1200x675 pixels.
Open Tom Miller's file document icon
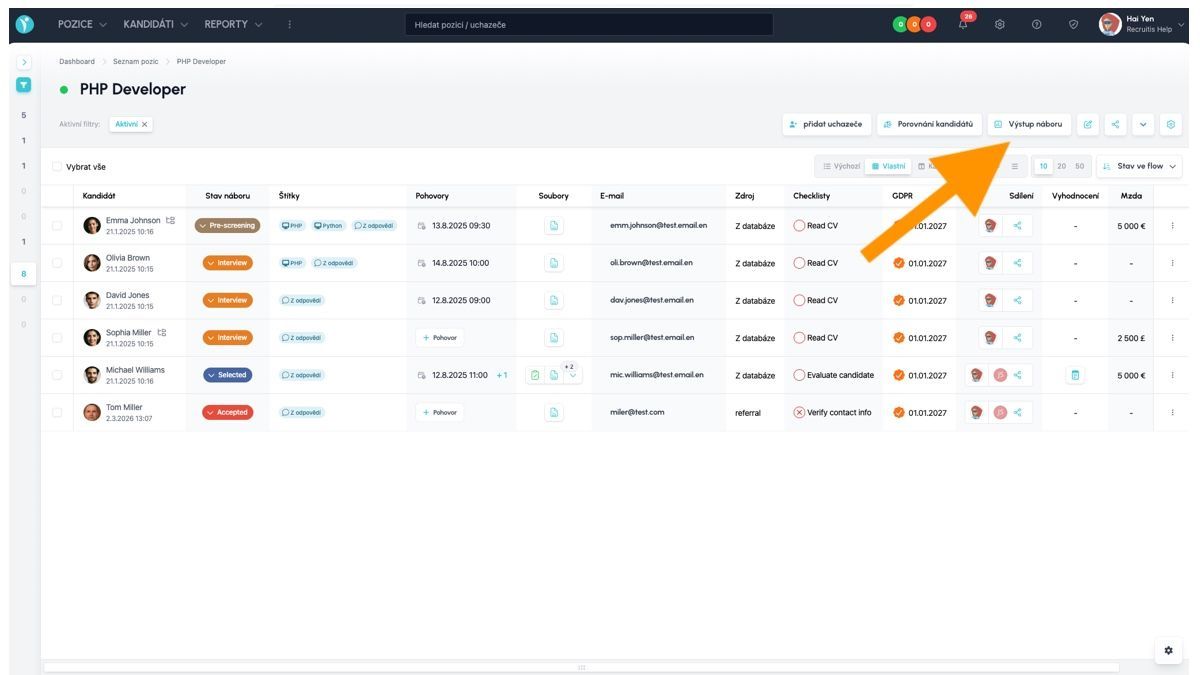[x=554, y=412]
